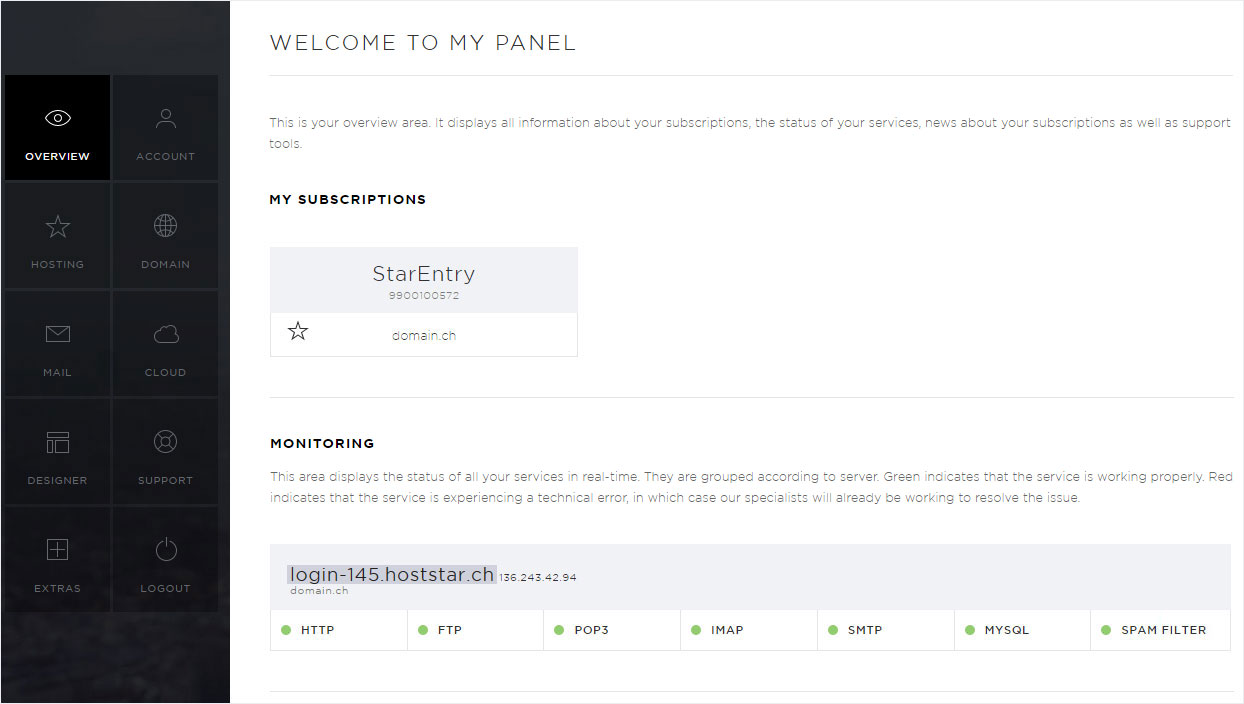
Task: Open the Domain globe icon
Action: (166, 226)
